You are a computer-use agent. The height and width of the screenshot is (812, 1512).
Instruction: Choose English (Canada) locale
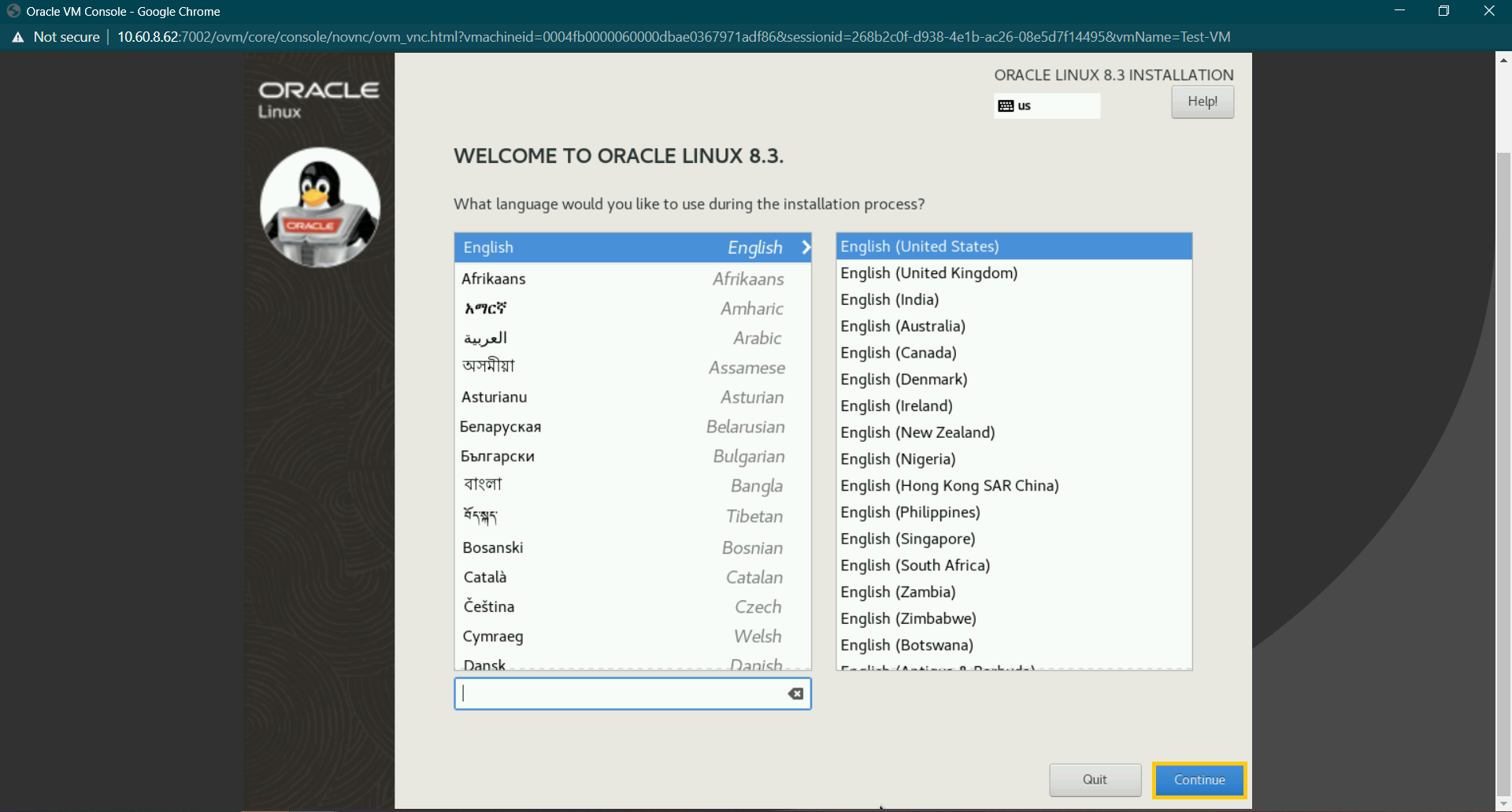coord(1014,353)
